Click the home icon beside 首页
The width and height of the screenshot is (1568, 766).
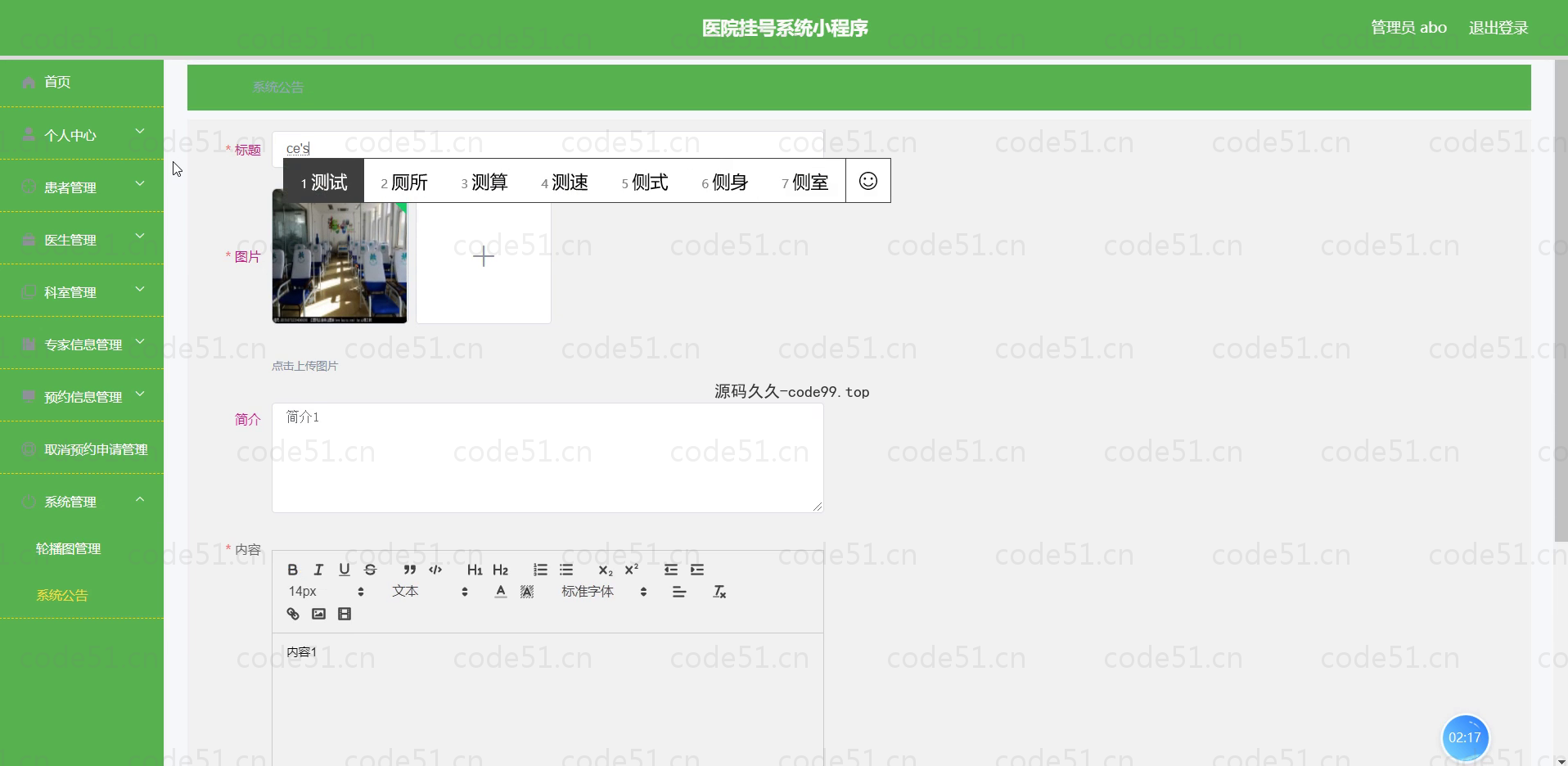[29, 82]
